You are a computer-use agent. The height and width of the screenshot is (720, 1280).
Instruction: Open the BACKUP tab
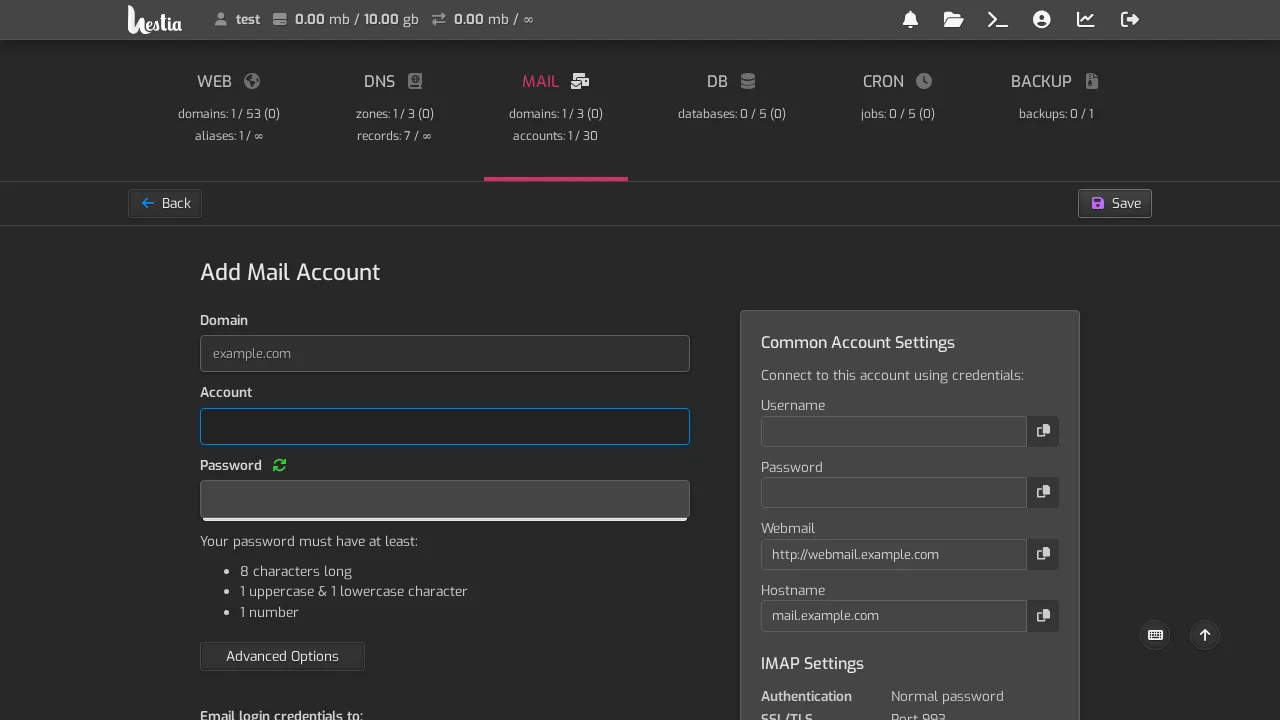pyautogui.click(x=1056, y=109)
